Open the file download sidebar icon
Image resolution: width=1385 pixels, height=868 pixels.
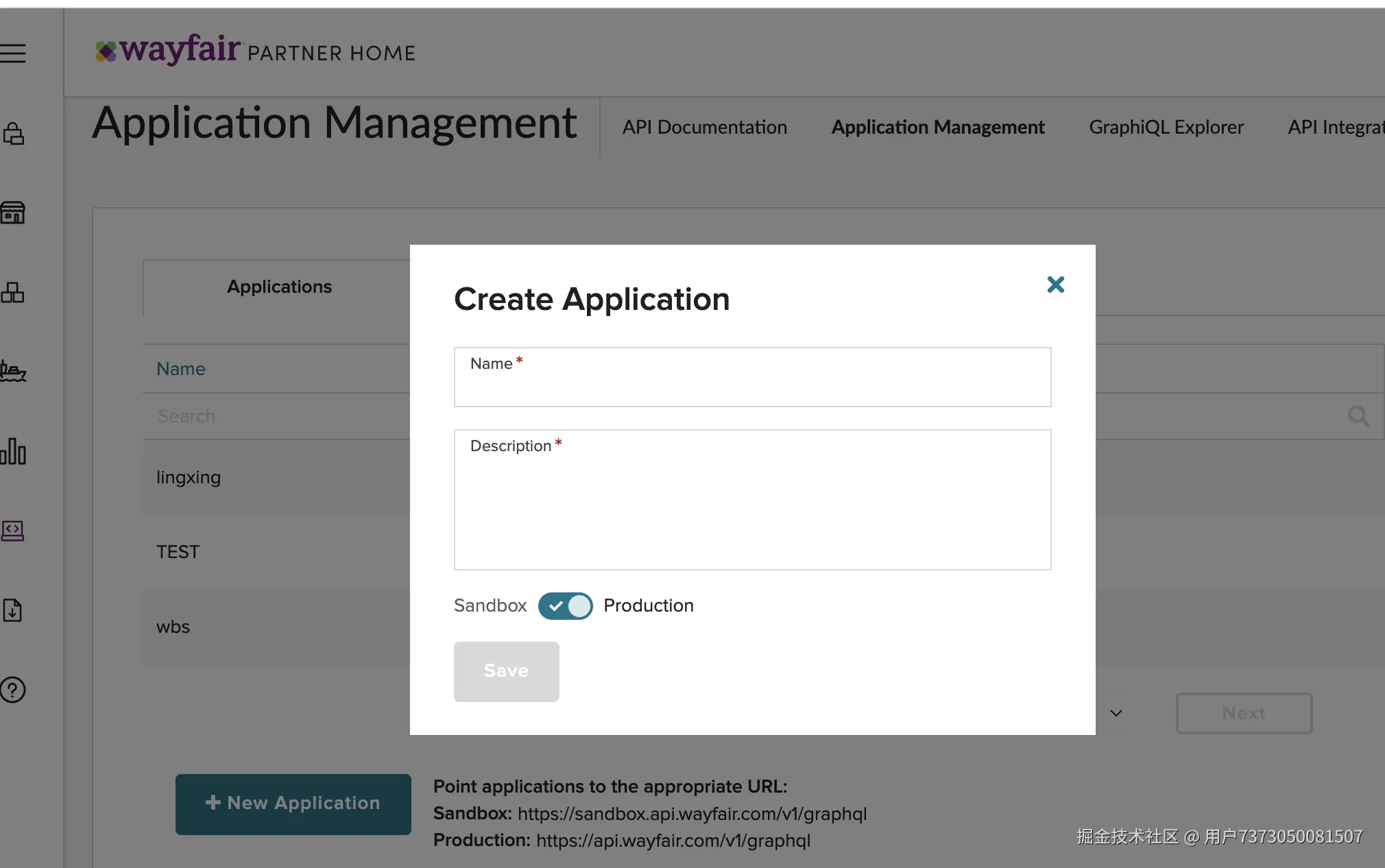(x=13, y=610)
